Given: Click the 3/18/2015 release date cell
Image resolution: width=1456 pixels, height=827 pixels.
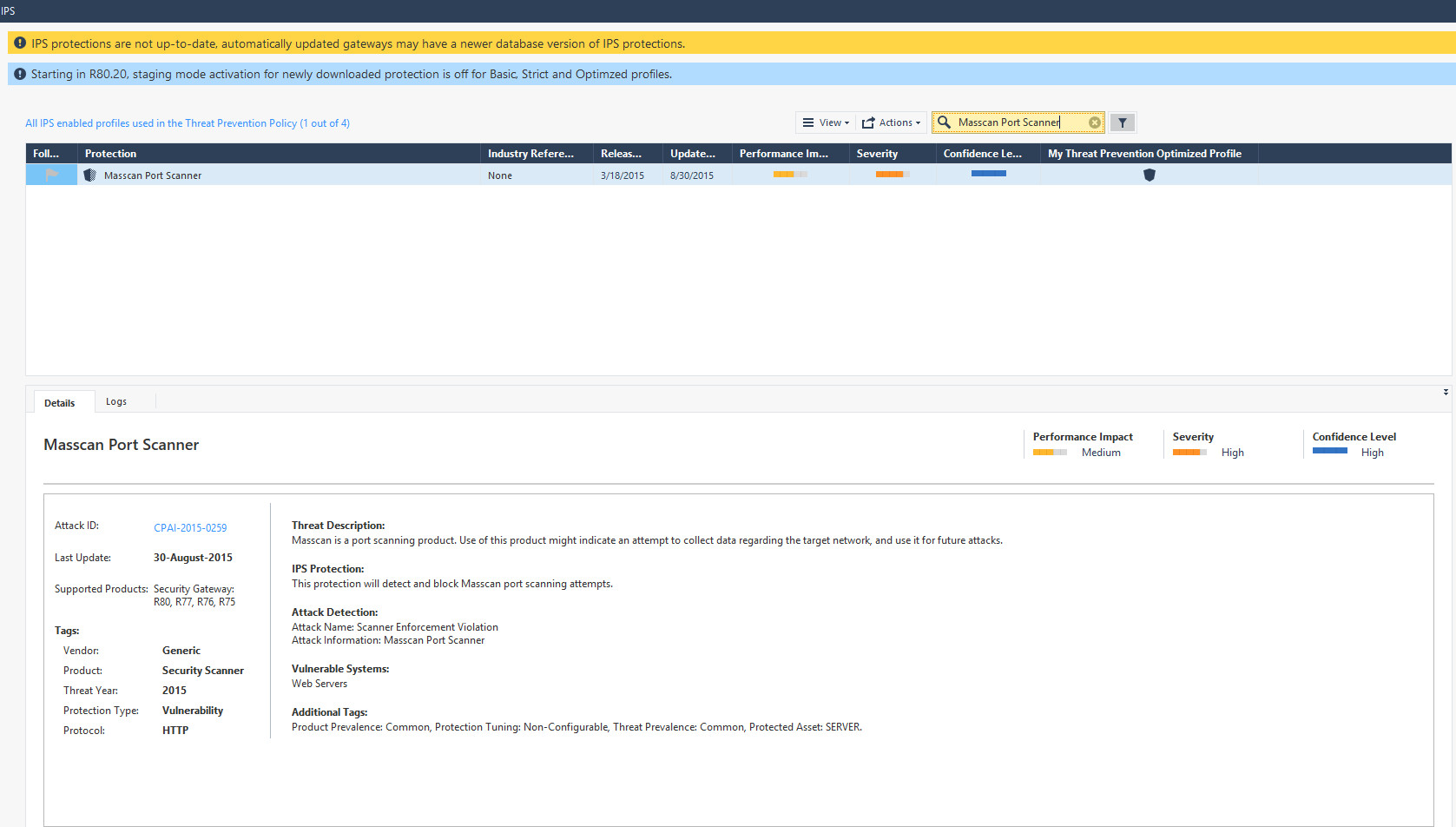Looking at the screenshot, I should tap(623, 175).
